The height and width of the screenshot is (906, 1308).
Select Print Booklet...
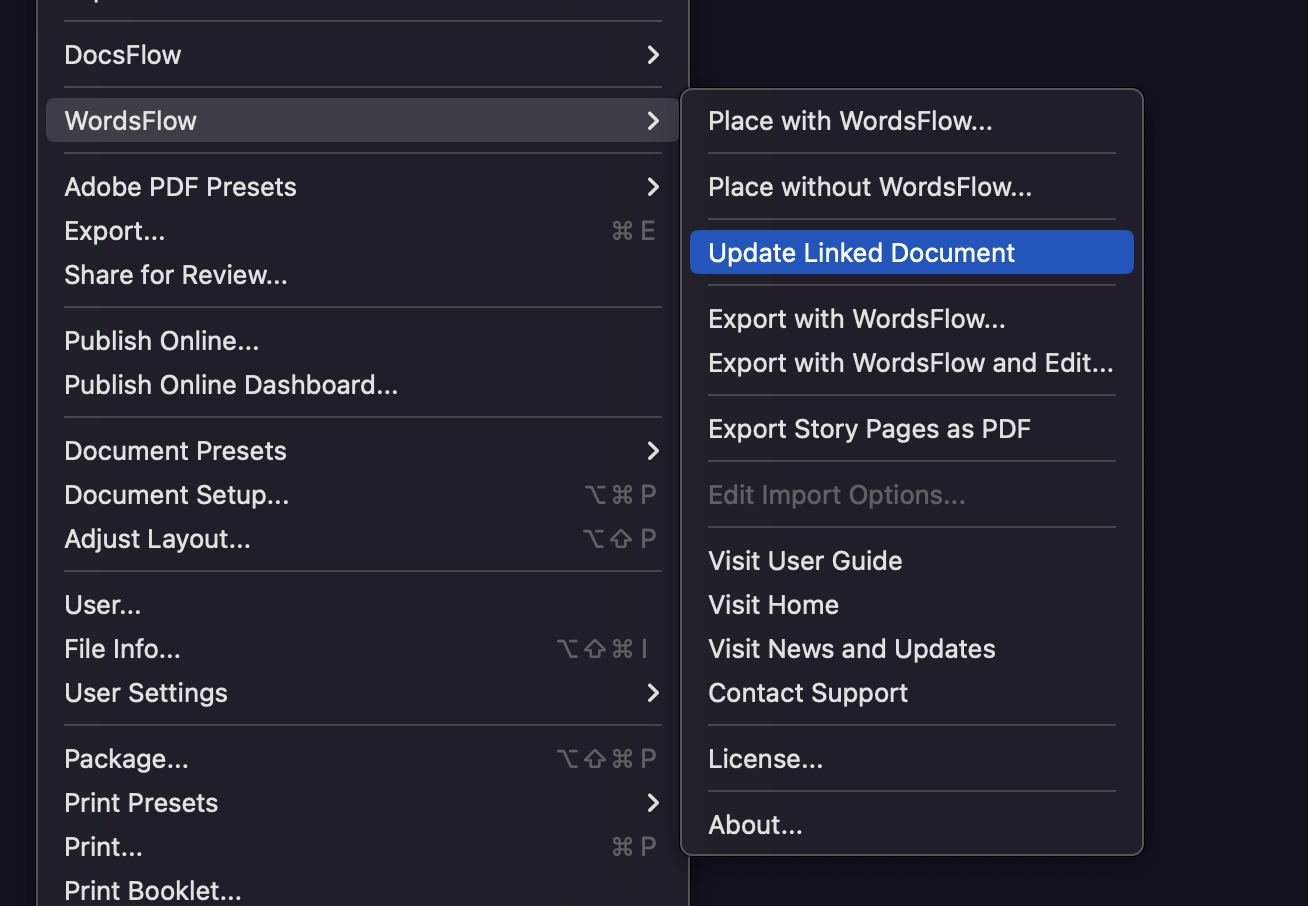(362, 889)
